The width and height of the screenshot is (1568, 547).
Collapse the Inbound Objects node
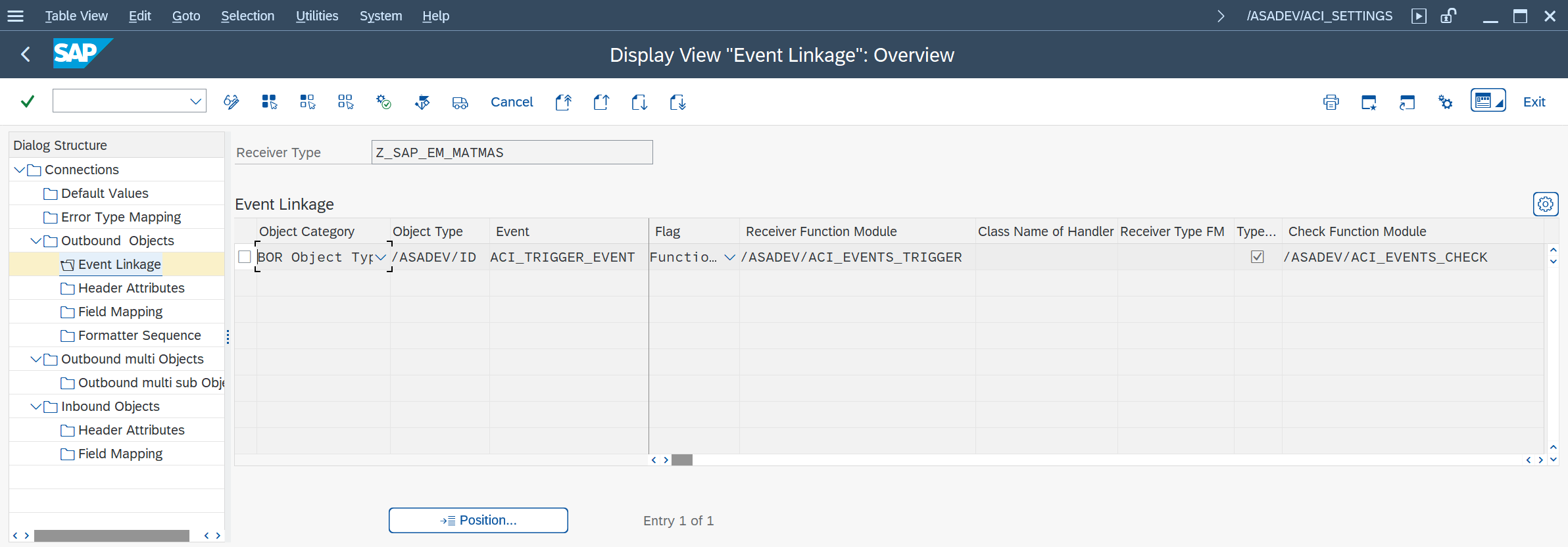pyautogui.click(x=36, y=406)
